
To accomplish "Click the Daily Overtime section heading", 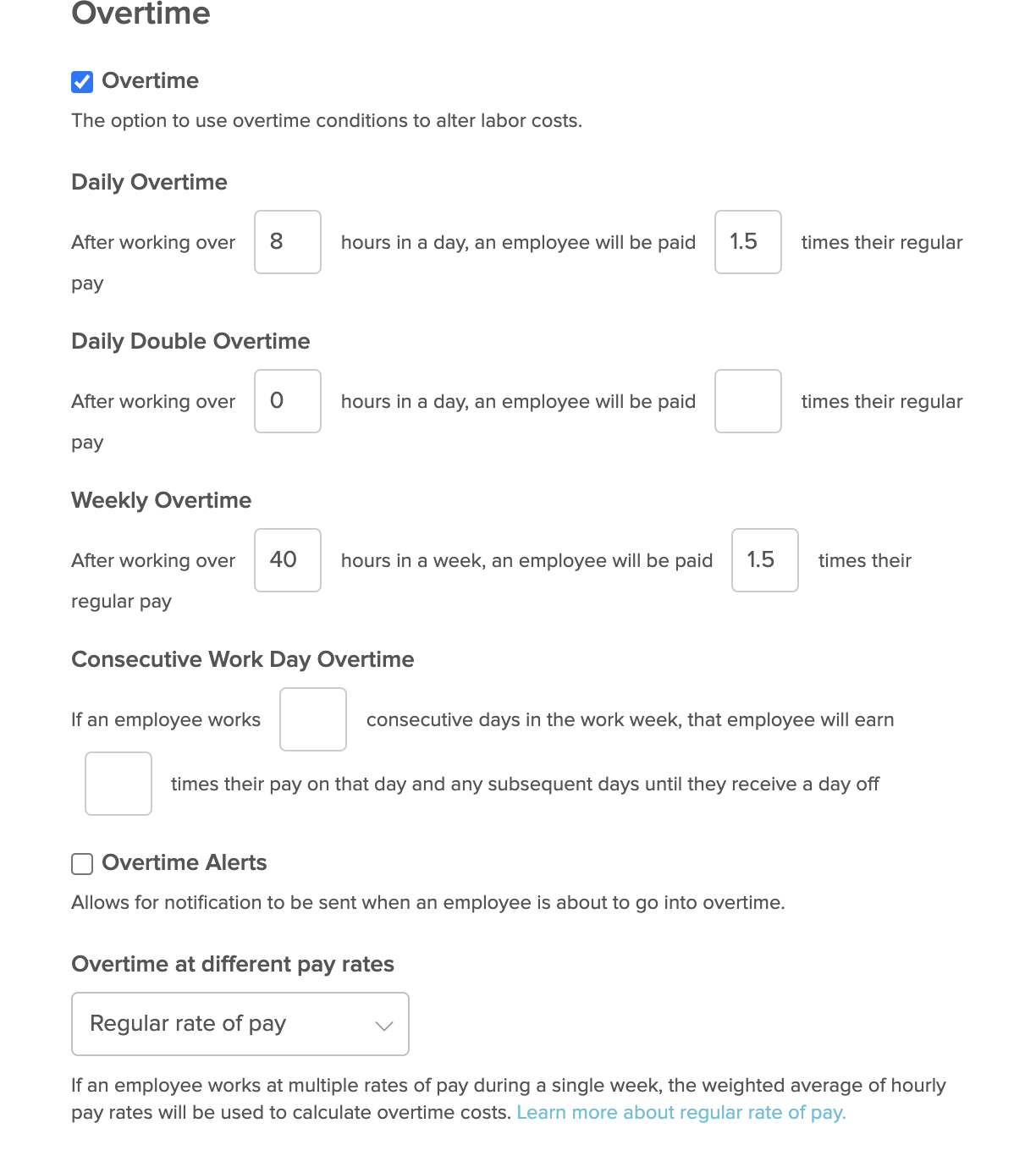I will [149, 182].
